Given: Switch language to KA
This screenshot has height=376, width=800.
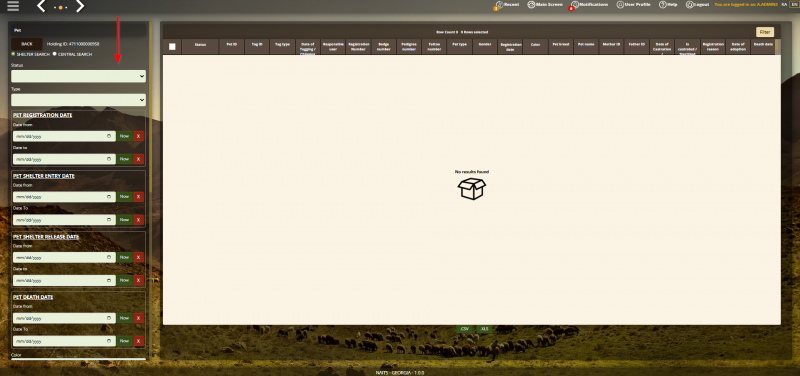Looking at the screenshot, I should [x=784, y=5].
